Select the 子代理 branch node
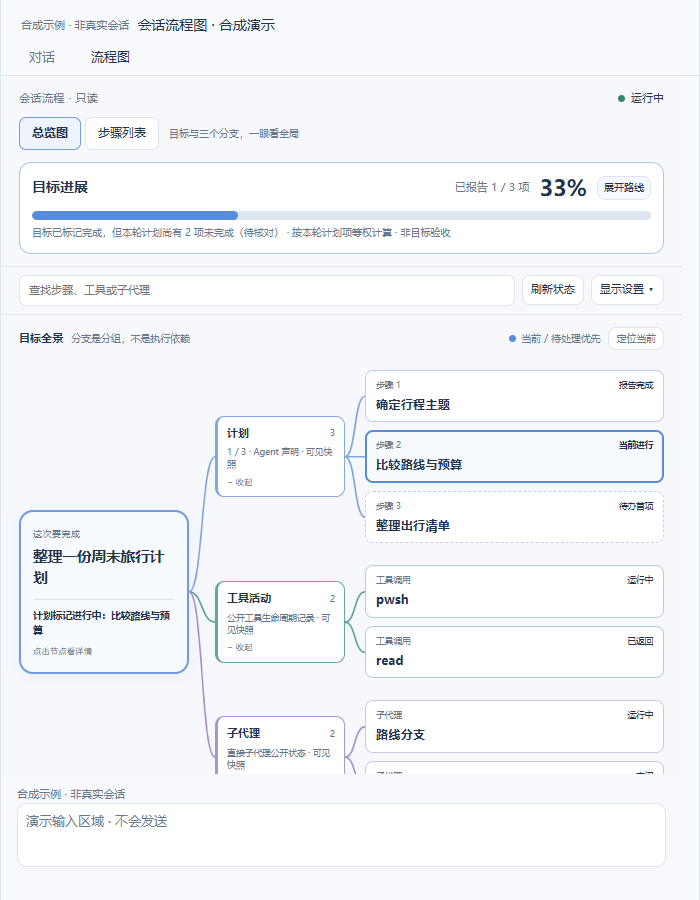The width and height of the screenshot is (700, 900). point(280,744)
